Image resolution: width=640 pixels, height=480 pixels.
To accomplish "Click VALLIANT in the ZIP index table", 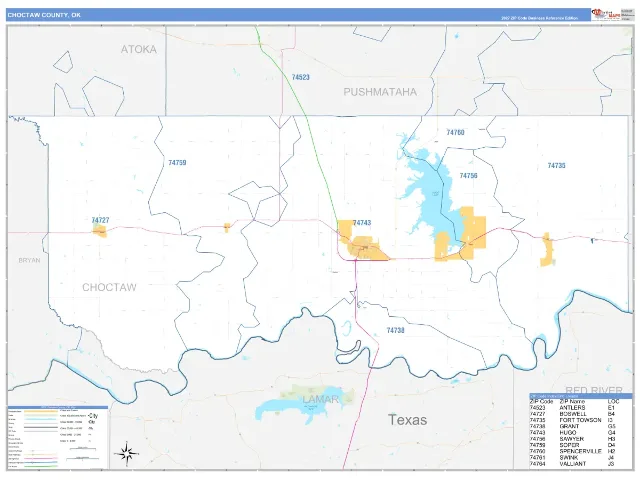I will (x=573, y=464).
